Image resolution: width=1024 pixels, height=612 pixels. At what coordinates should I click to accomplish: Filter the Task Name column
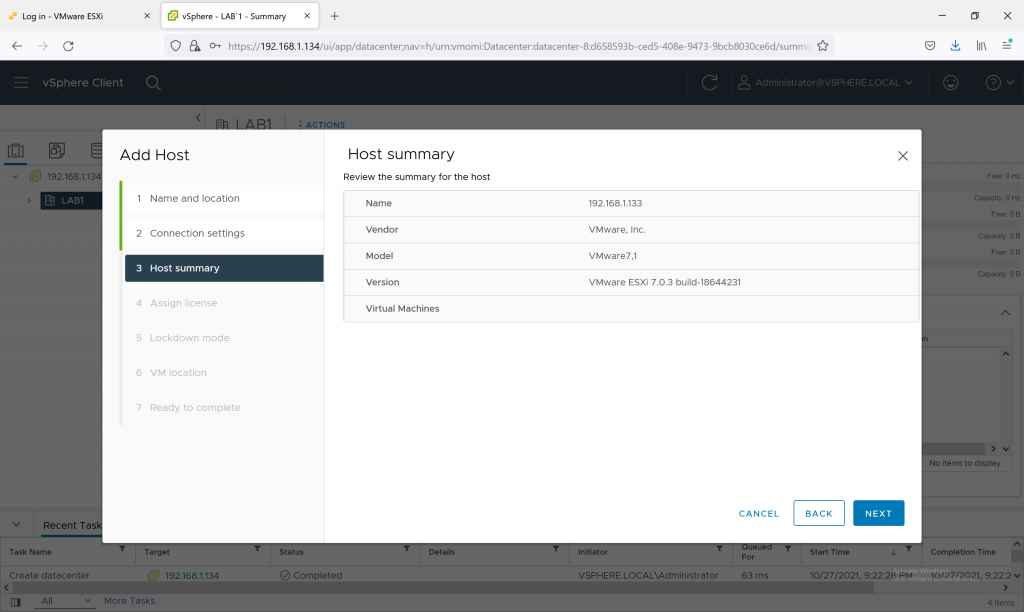pos(122,549)
